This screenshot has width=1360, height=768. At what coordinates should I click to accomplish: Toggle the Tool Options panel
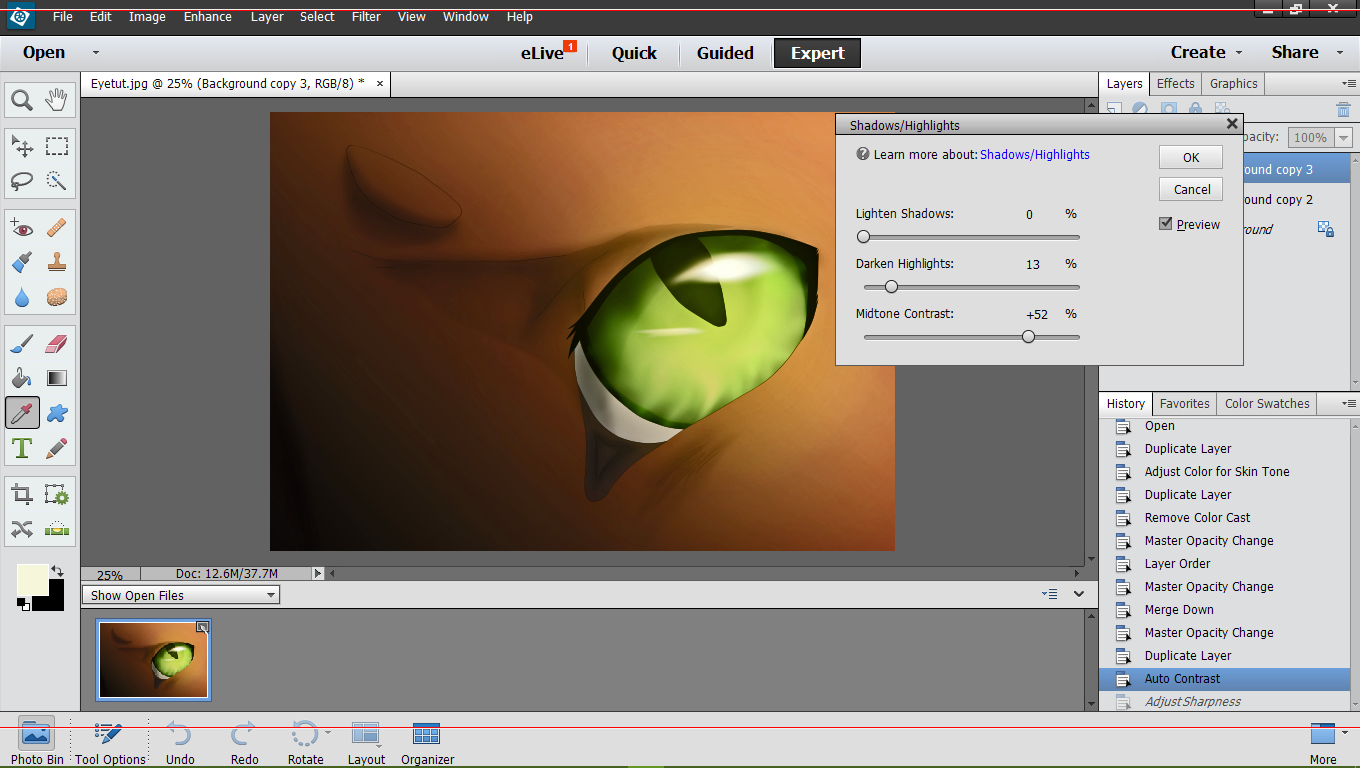click(x=110, y=742)
